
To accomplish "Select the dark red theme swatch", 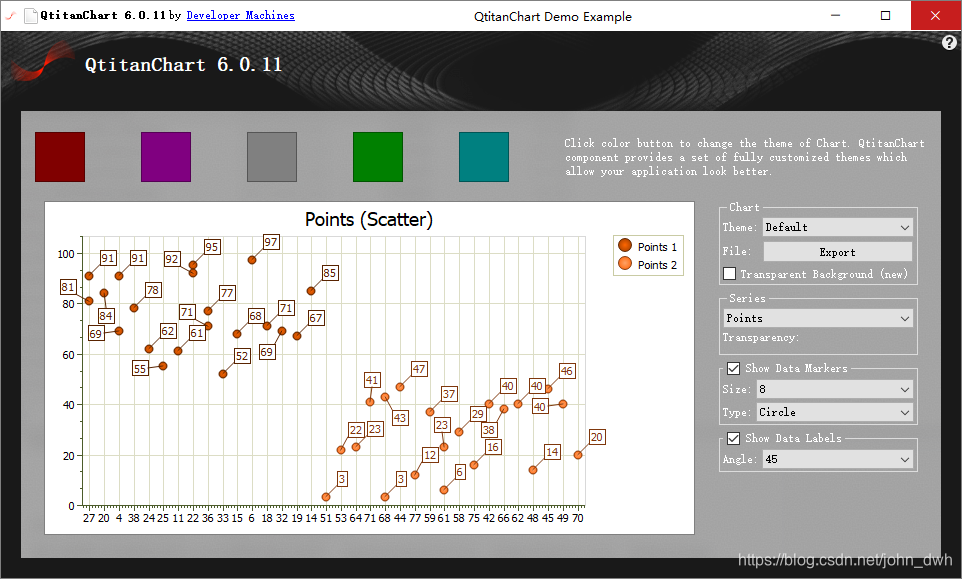I will coord(59,157).
